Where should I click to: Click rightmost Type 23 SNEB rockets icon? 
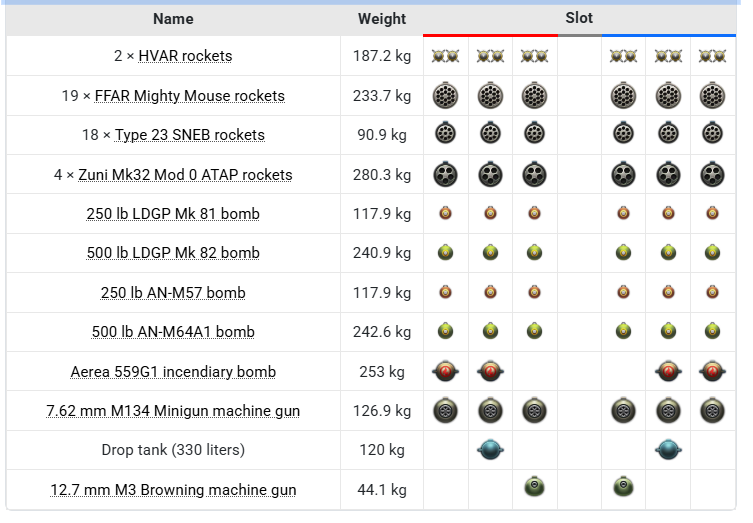(712, 133)
